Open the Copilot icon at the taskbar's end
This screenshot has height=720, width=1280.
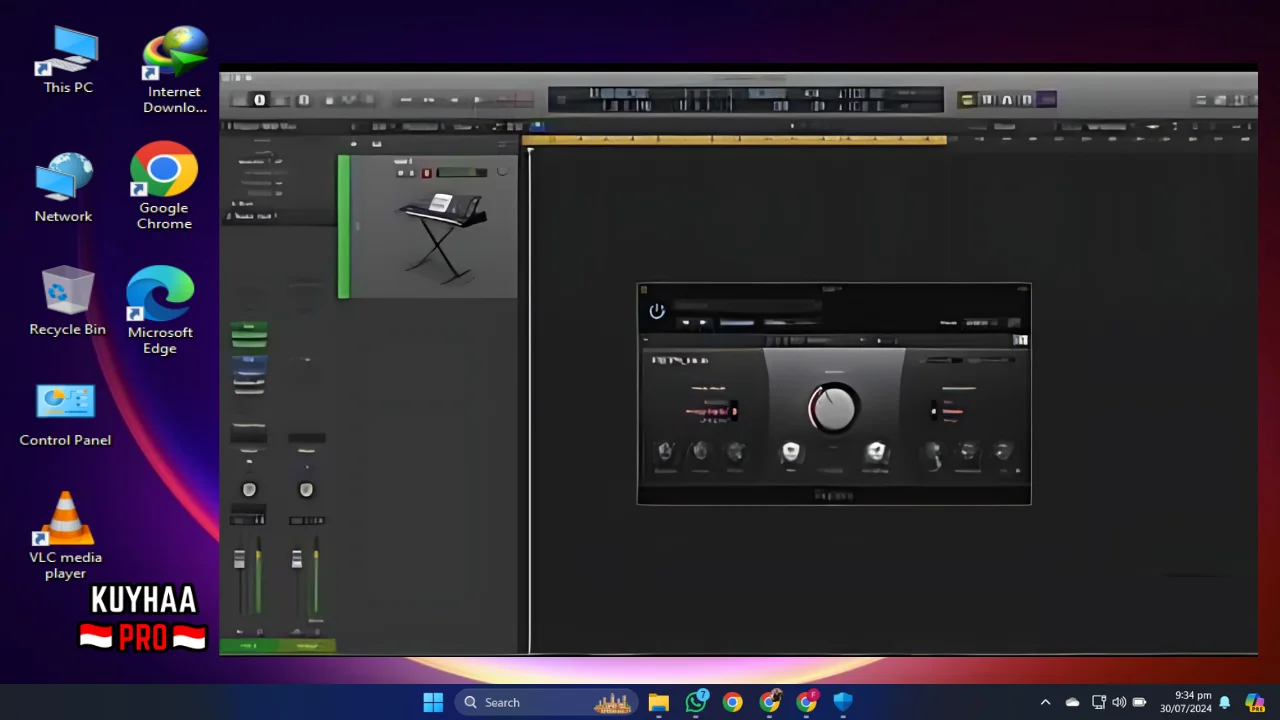[x=1254, y=702]
